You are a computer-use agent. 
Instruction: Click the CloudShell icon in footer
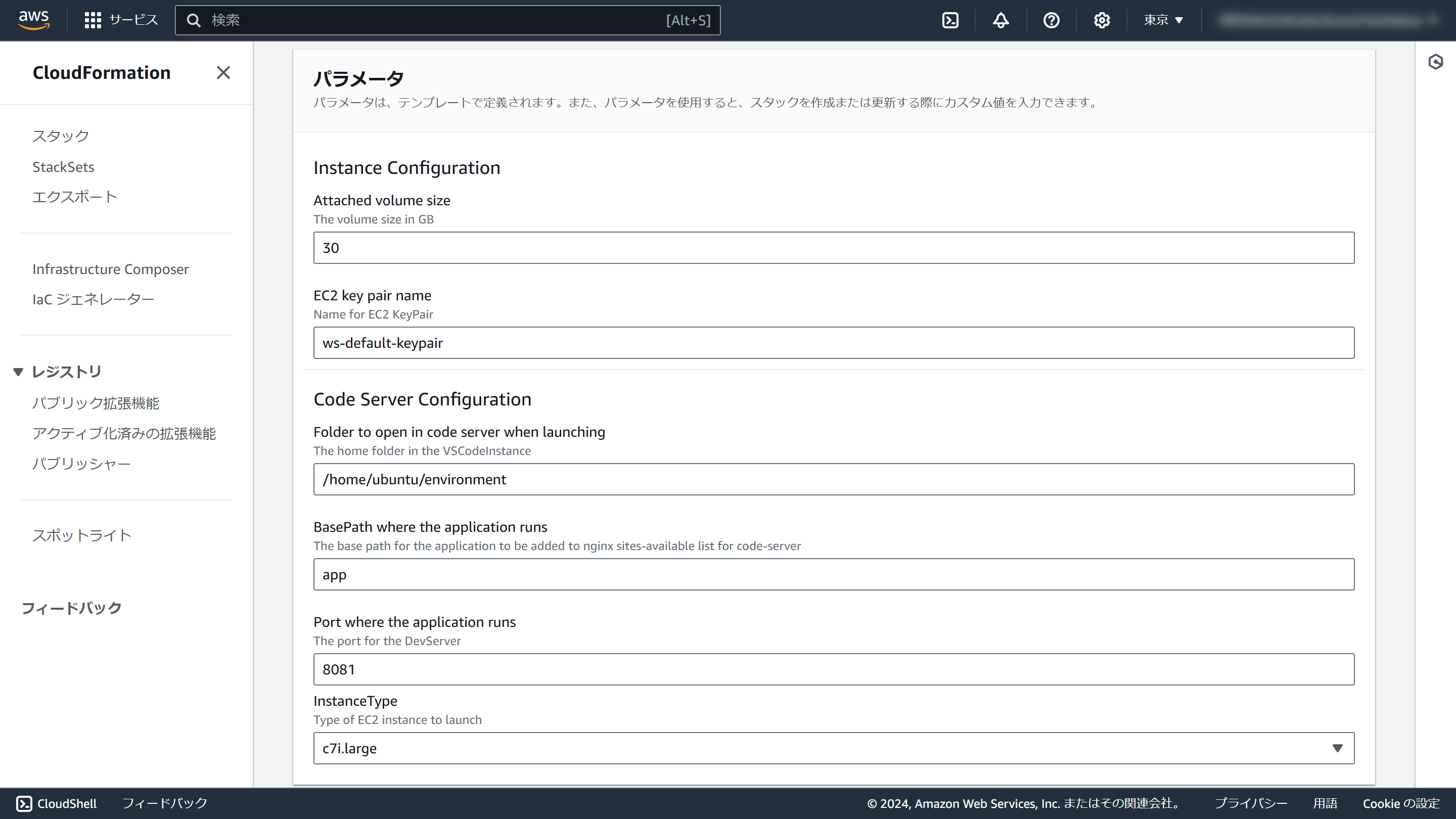(24, 803)
